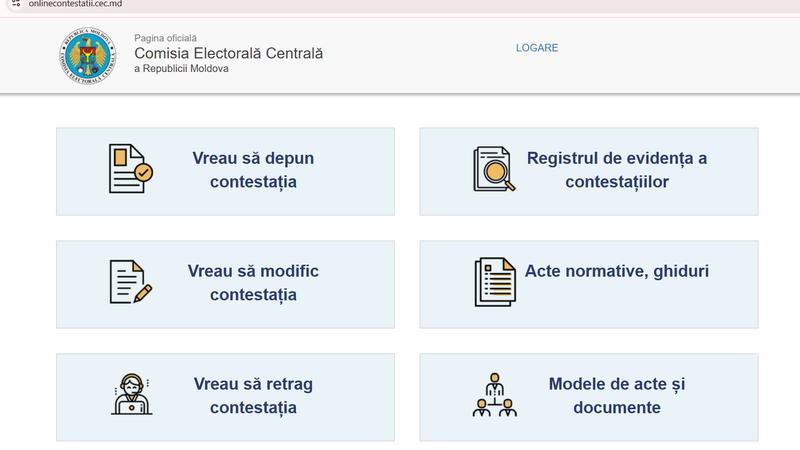Open the LOGARE login link
The width and height of the screenshot is (800, 450).
coord(537,48)
